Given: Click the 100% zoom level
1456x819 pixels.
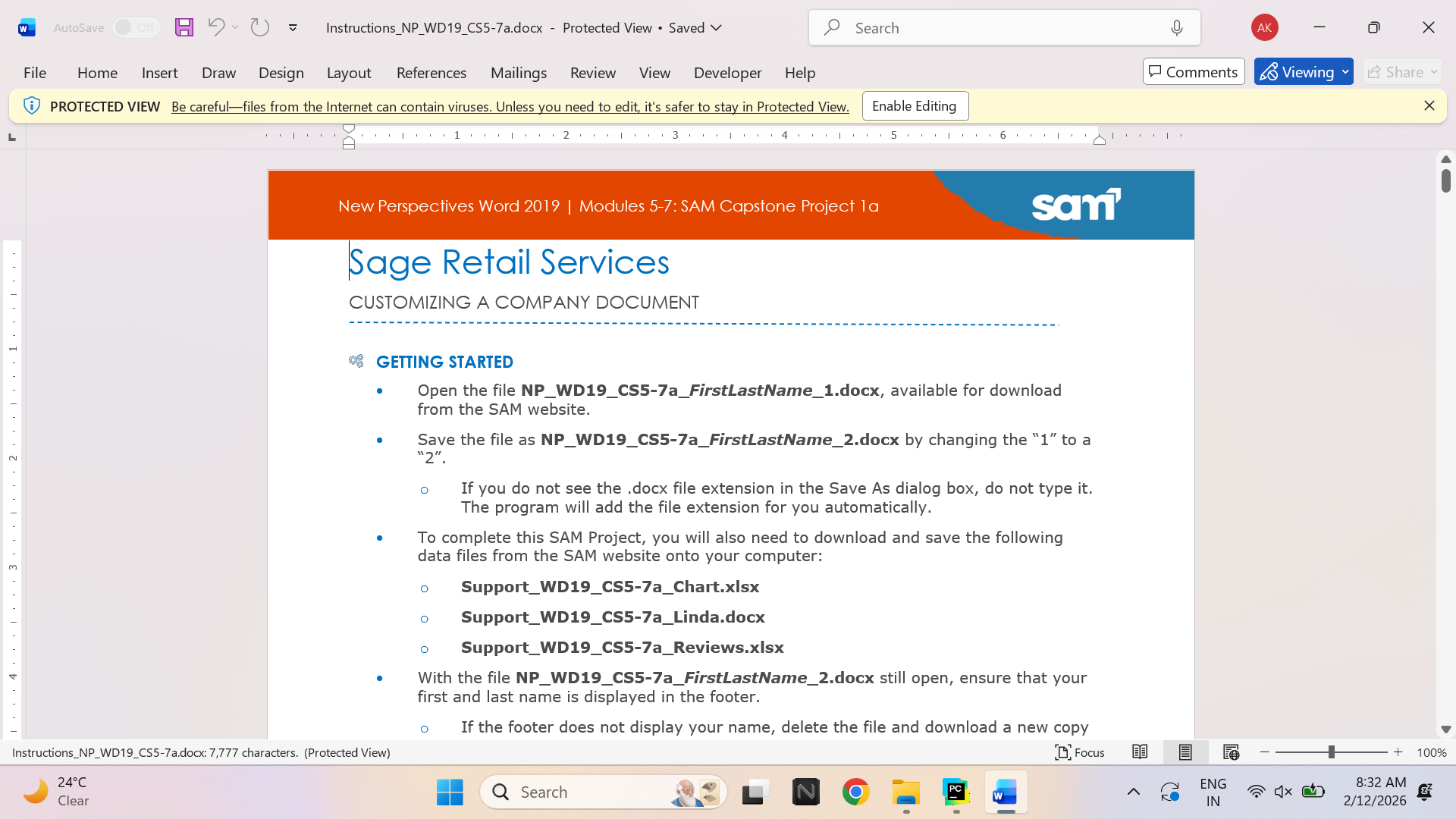Looking at the screenshot, I should (1432, 753).
